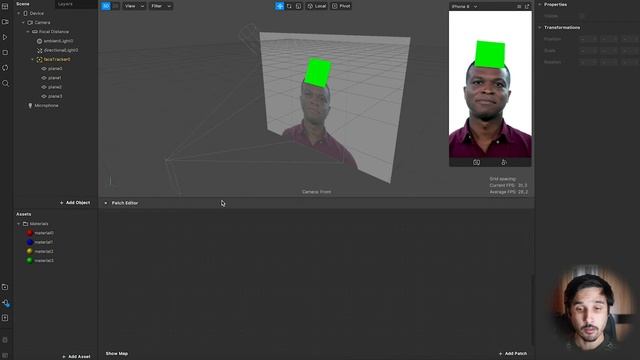Open the workspace layout icon in left sidebar
The height and width of the screenshot is (360, 640).
click(x=5, y=6)
